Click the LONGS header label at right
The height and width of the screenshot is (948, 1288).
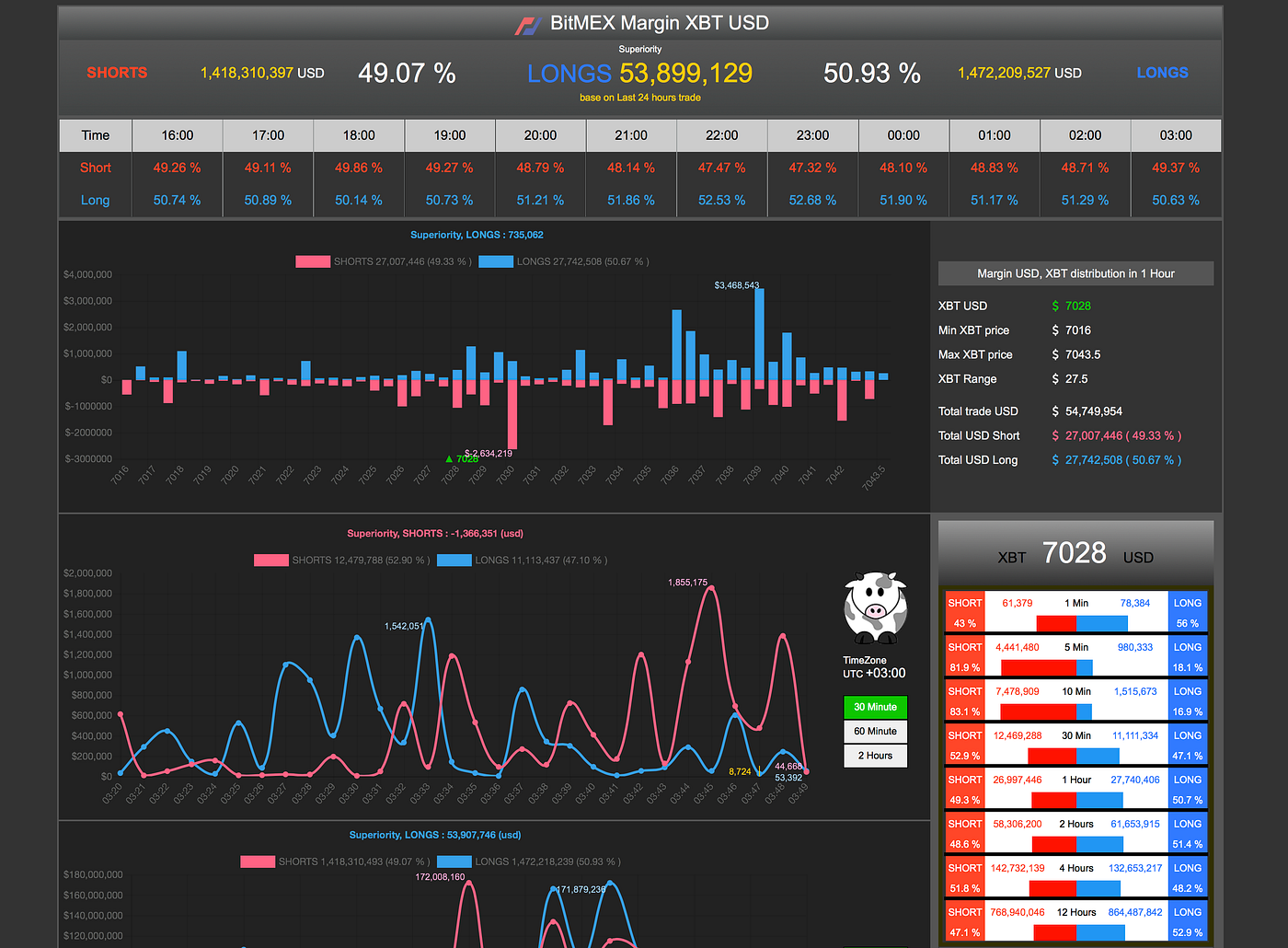(1163, 73)
